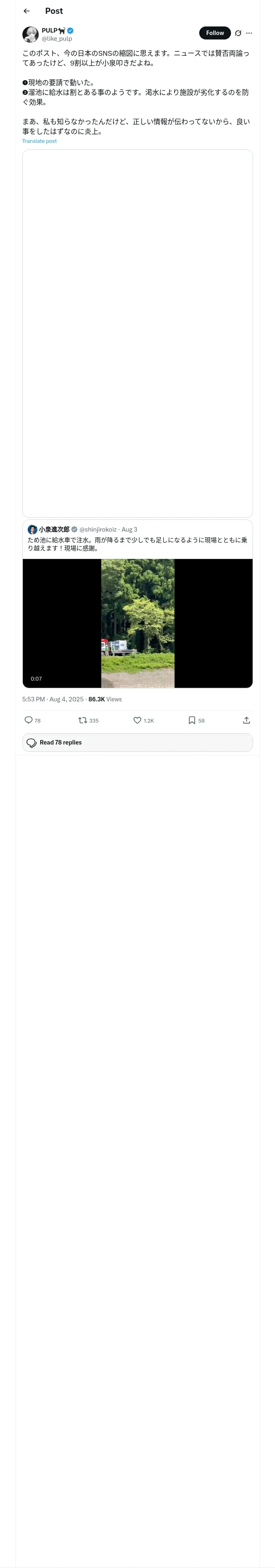Open the three-dot more options menu
275x1568 pixels.
point(249,33)
